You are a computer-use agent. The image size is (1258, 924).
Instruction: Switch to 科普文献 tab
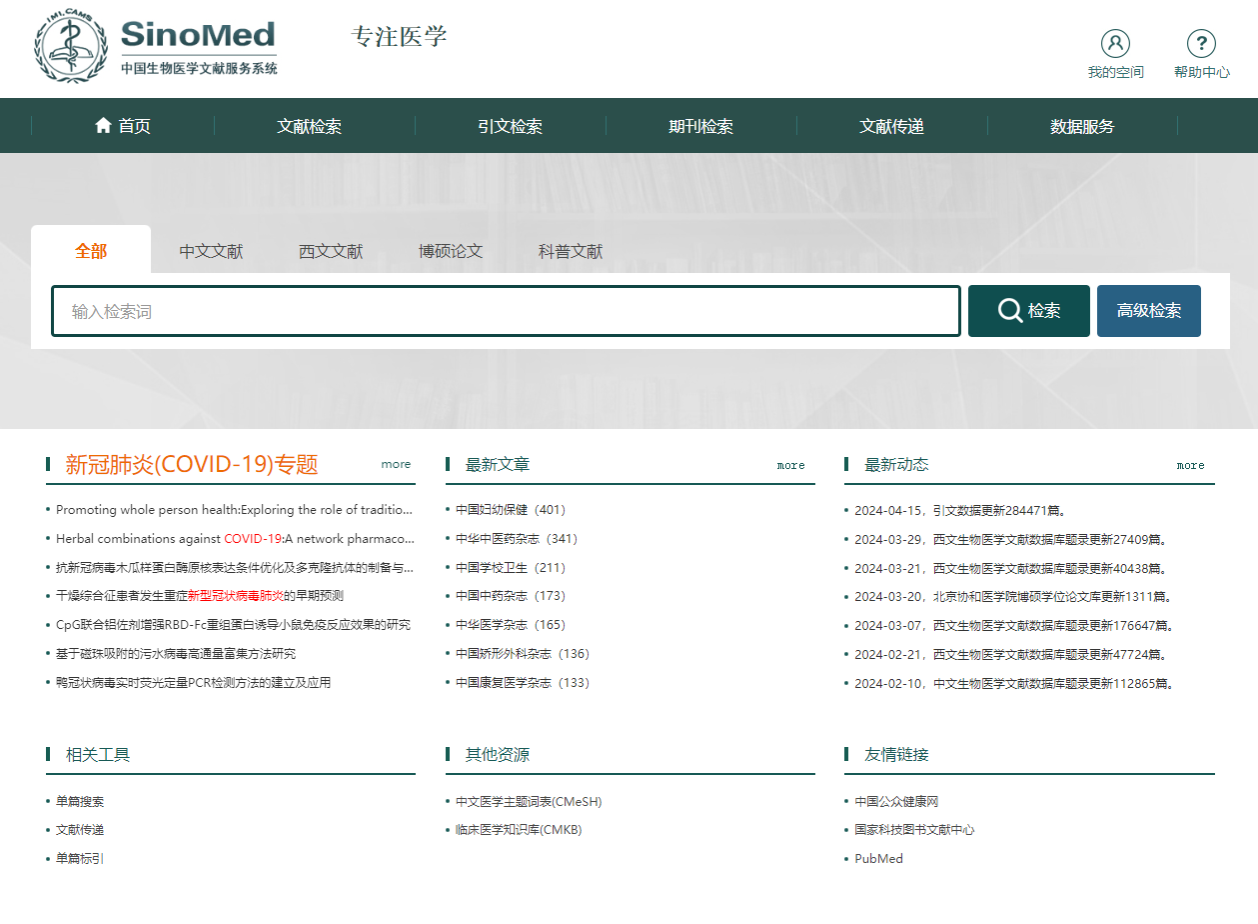point(571,251)
